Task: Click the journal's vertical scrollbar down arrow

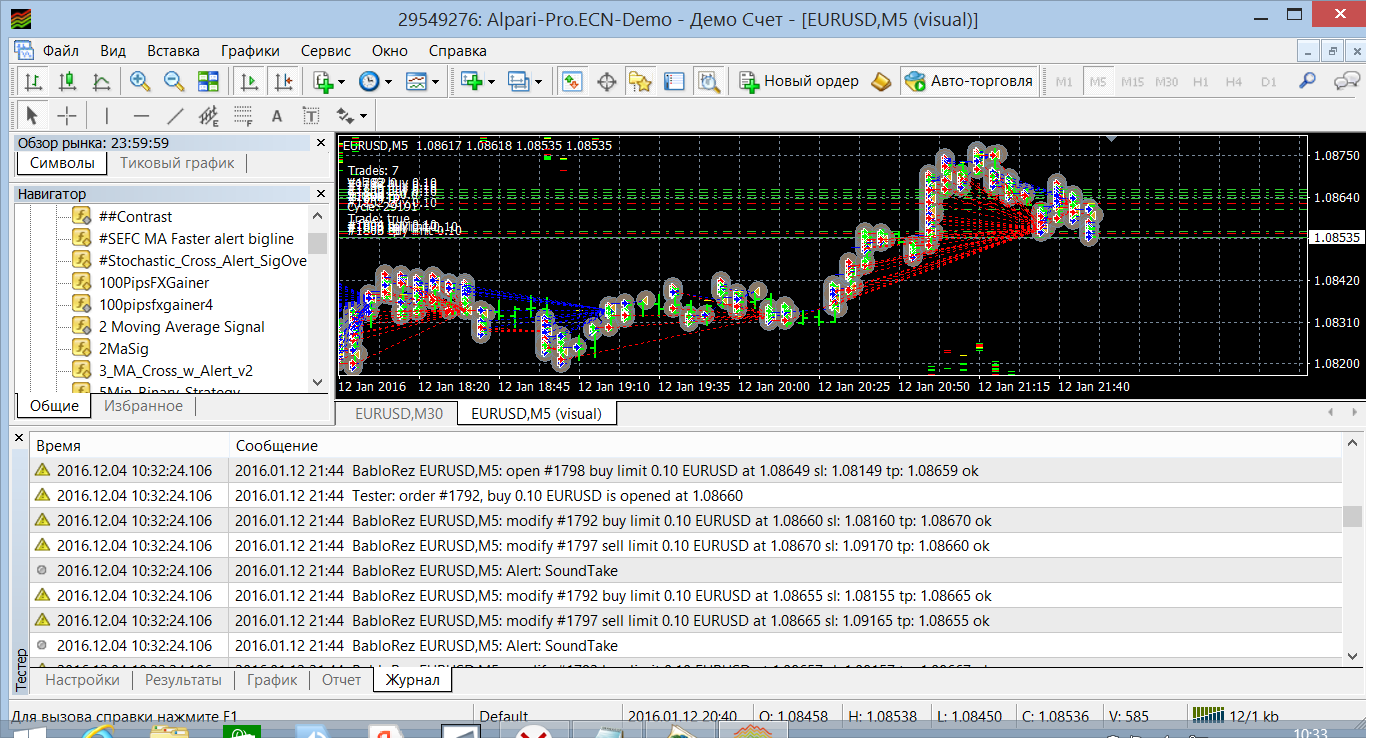Action: click(1352, 656)
